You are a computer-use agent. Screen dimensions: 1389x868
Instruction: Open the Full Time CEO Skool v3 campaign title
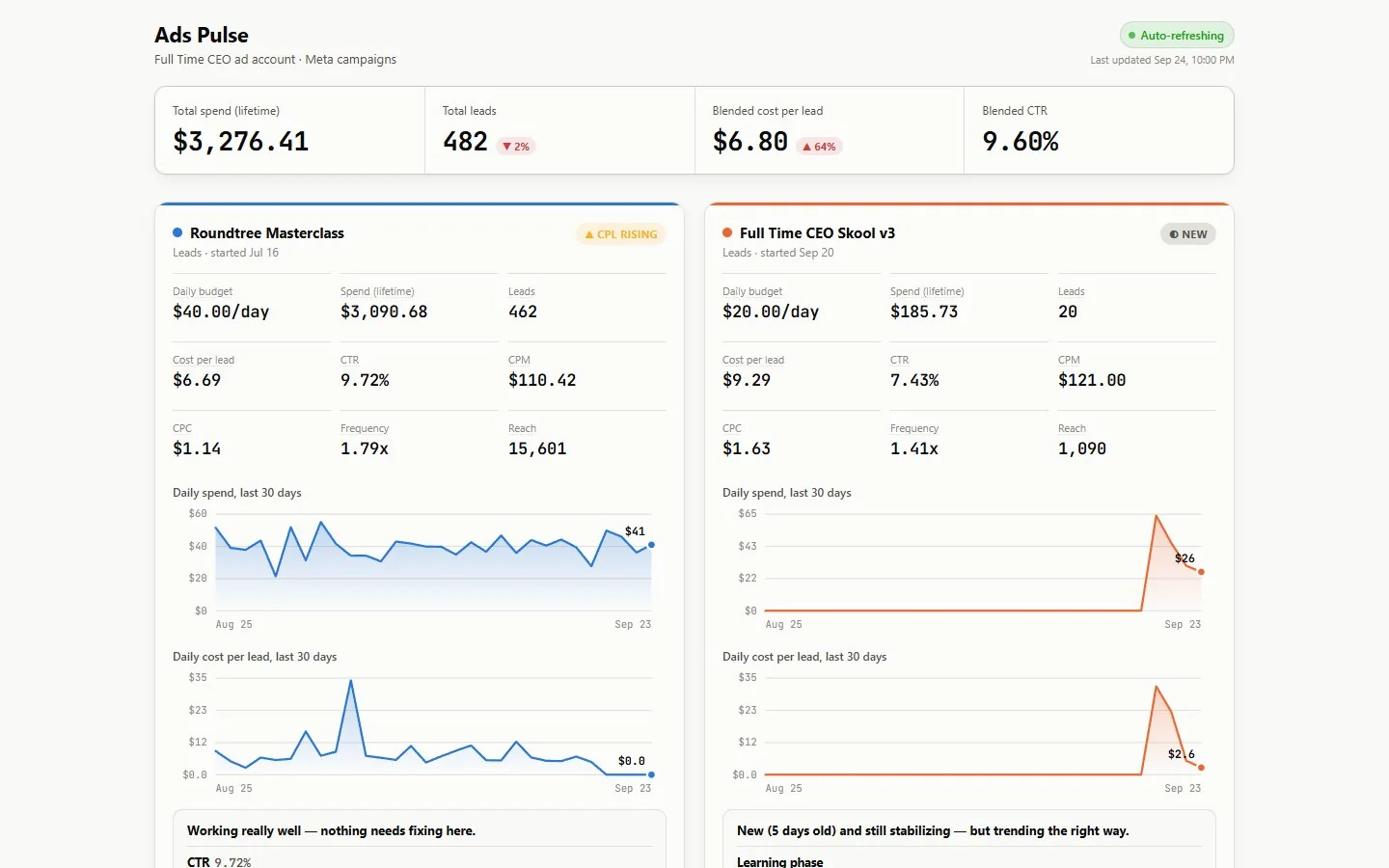817,233
